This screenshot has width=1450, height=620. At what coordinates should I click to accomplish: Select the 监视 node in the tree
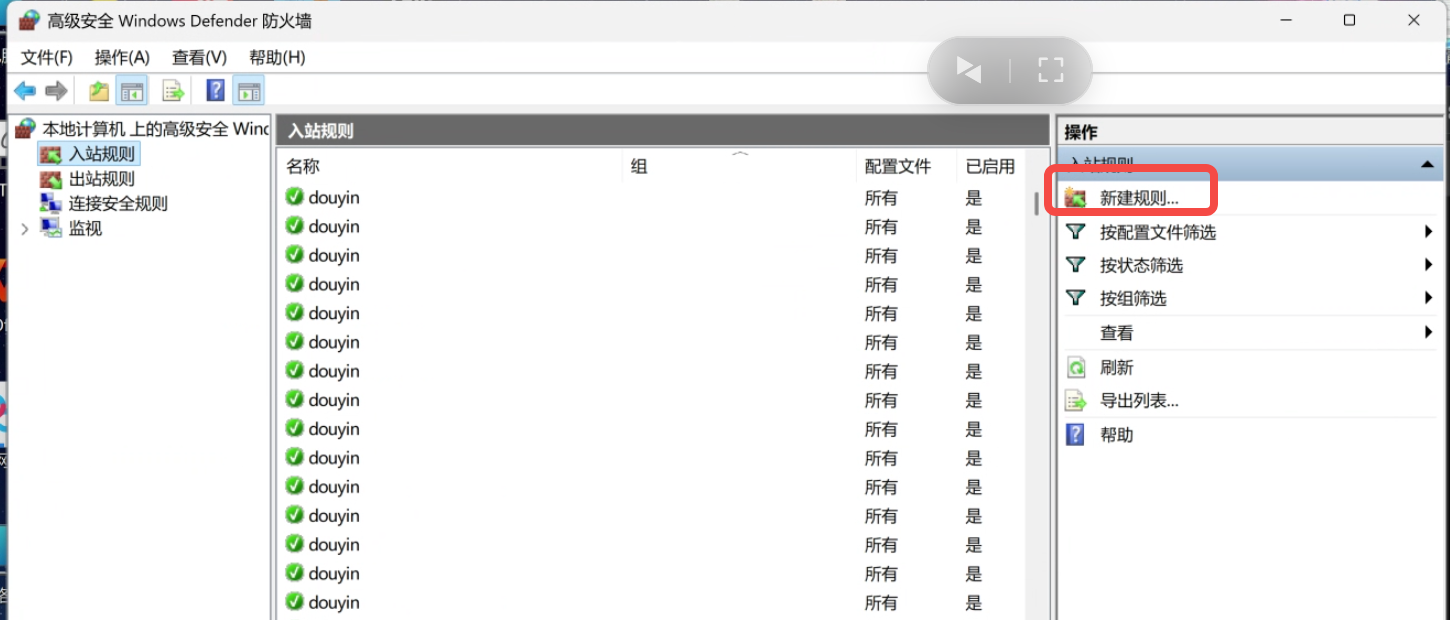coord(72,228)
